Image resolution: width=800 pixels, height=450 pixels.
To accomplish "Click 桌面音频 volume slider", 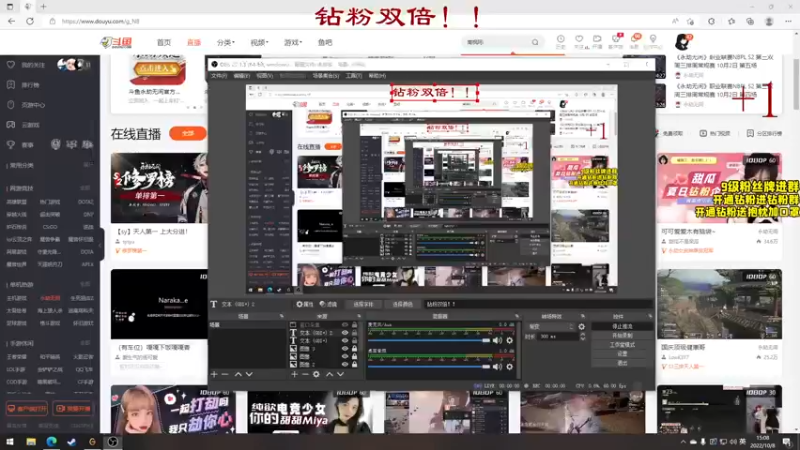I will click(x=429, y=367).
